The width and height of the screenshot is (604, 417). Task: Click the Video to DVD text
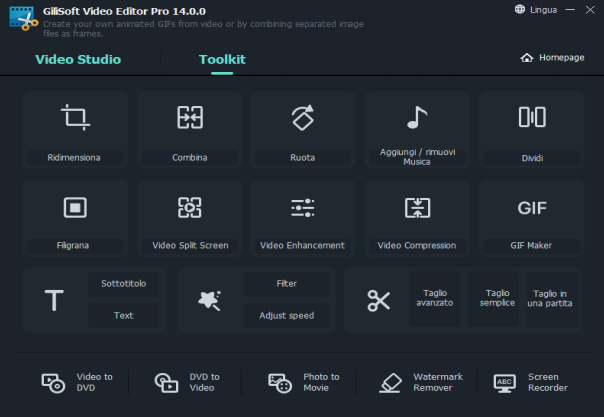click(94, 382)
